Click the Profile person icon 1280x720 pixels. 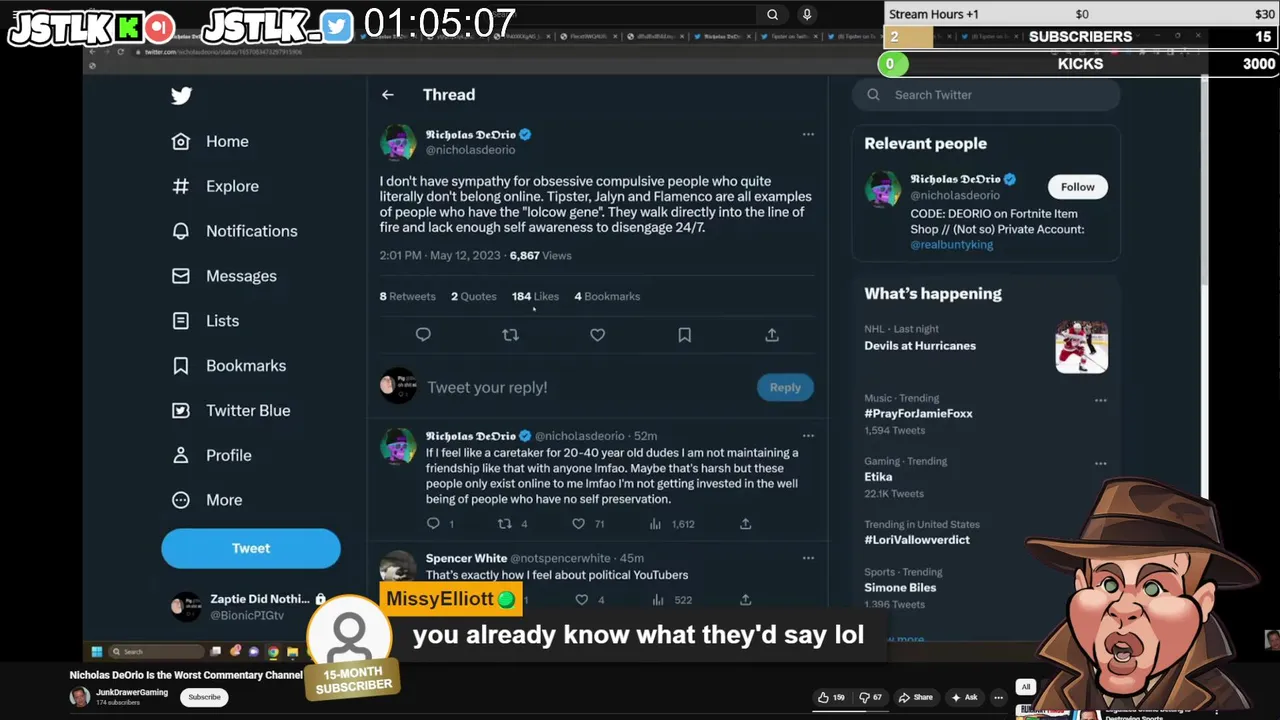pyautogui.click(x=181, y=455)
